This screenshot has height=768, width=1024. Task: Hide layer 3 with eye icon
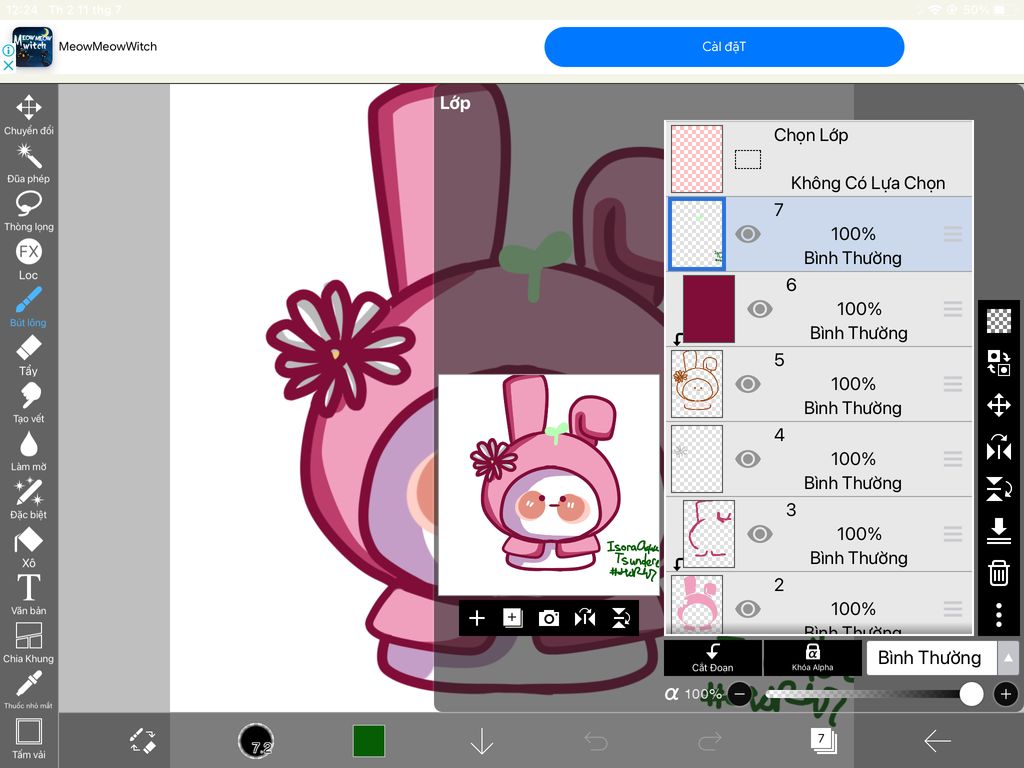click(x=760, y=534)
